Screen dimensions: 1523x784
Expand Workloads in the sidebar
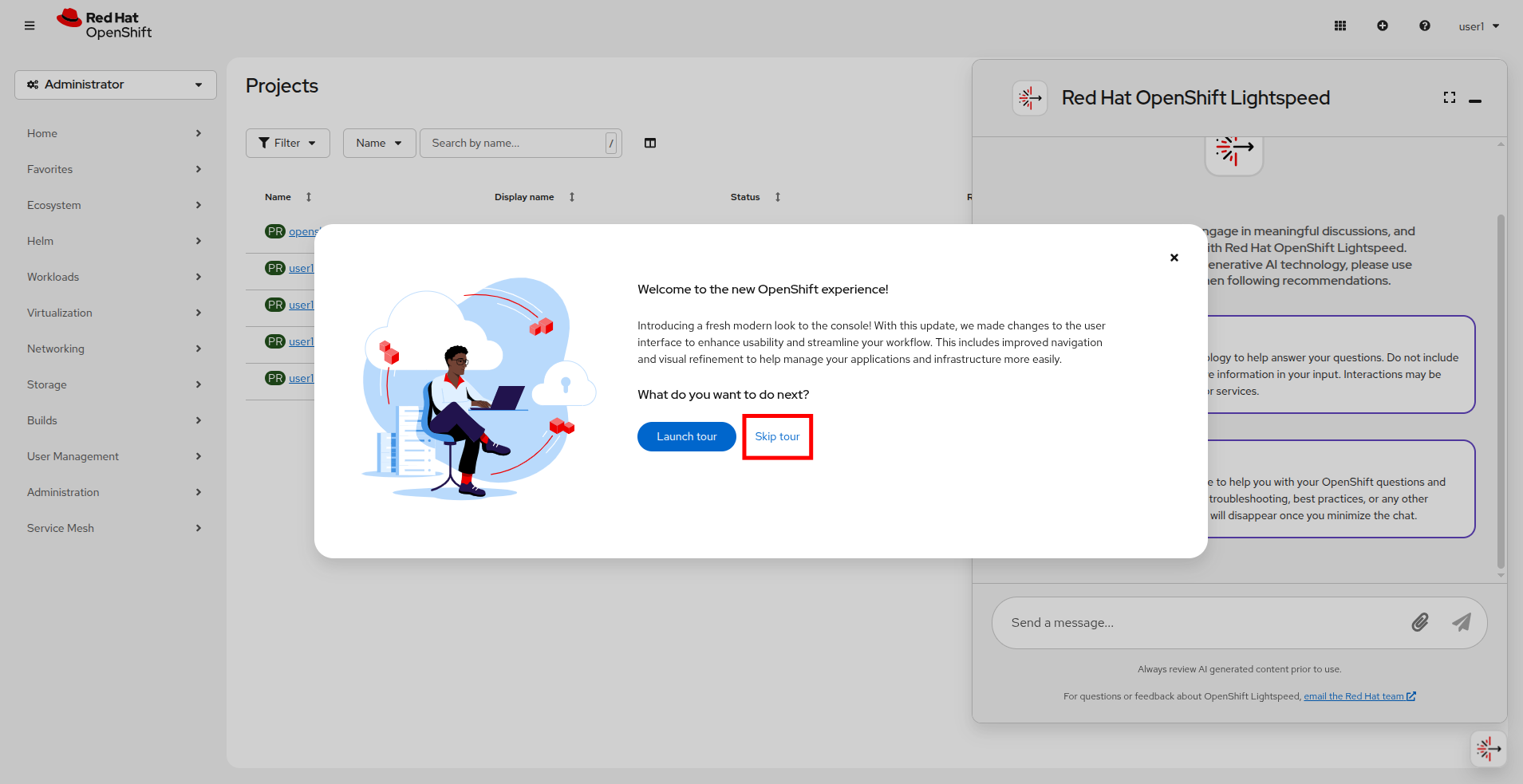[114, 277]
